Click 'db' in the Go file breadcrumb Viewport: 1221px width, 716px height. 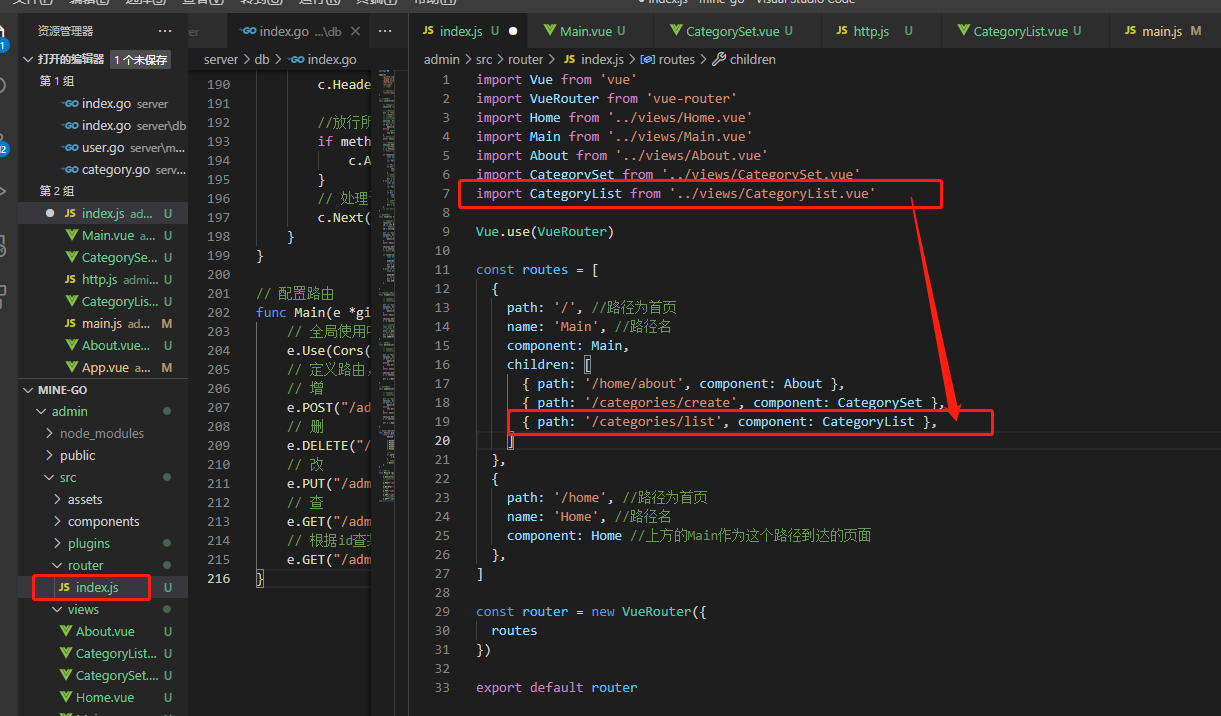pos(262,60)
